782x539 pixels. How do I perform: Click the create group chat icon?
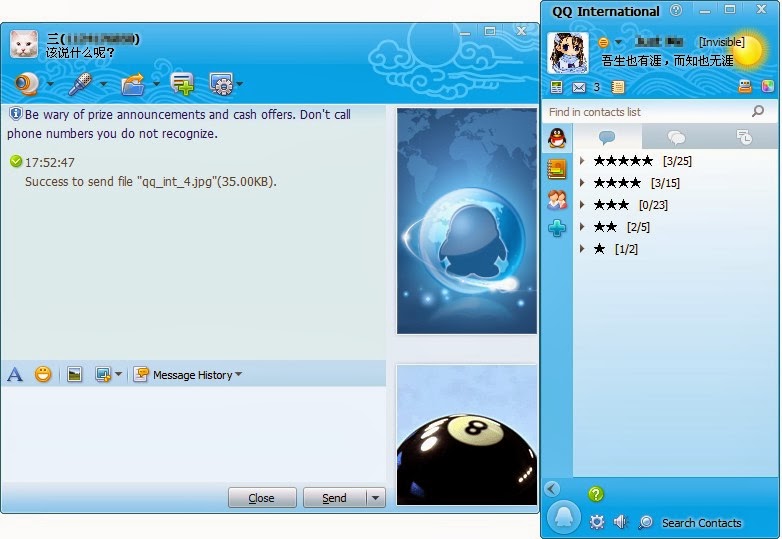click(182, 84)
